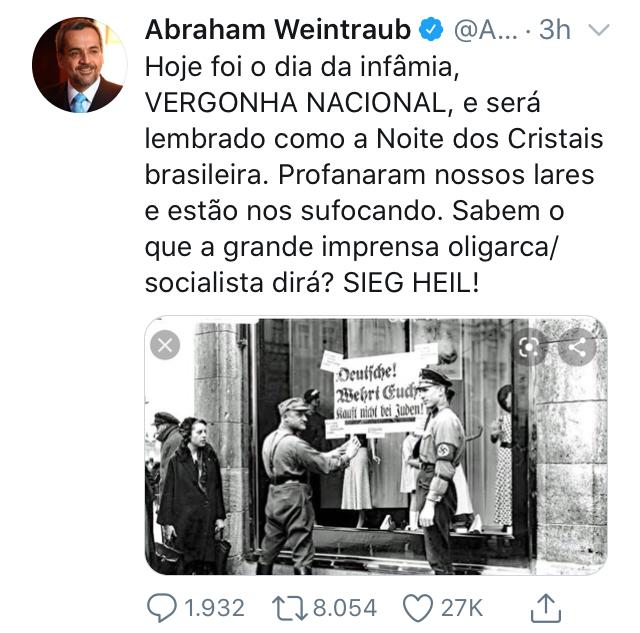
Task: Like the tweet with the heart icon
Action: [418, 608]
